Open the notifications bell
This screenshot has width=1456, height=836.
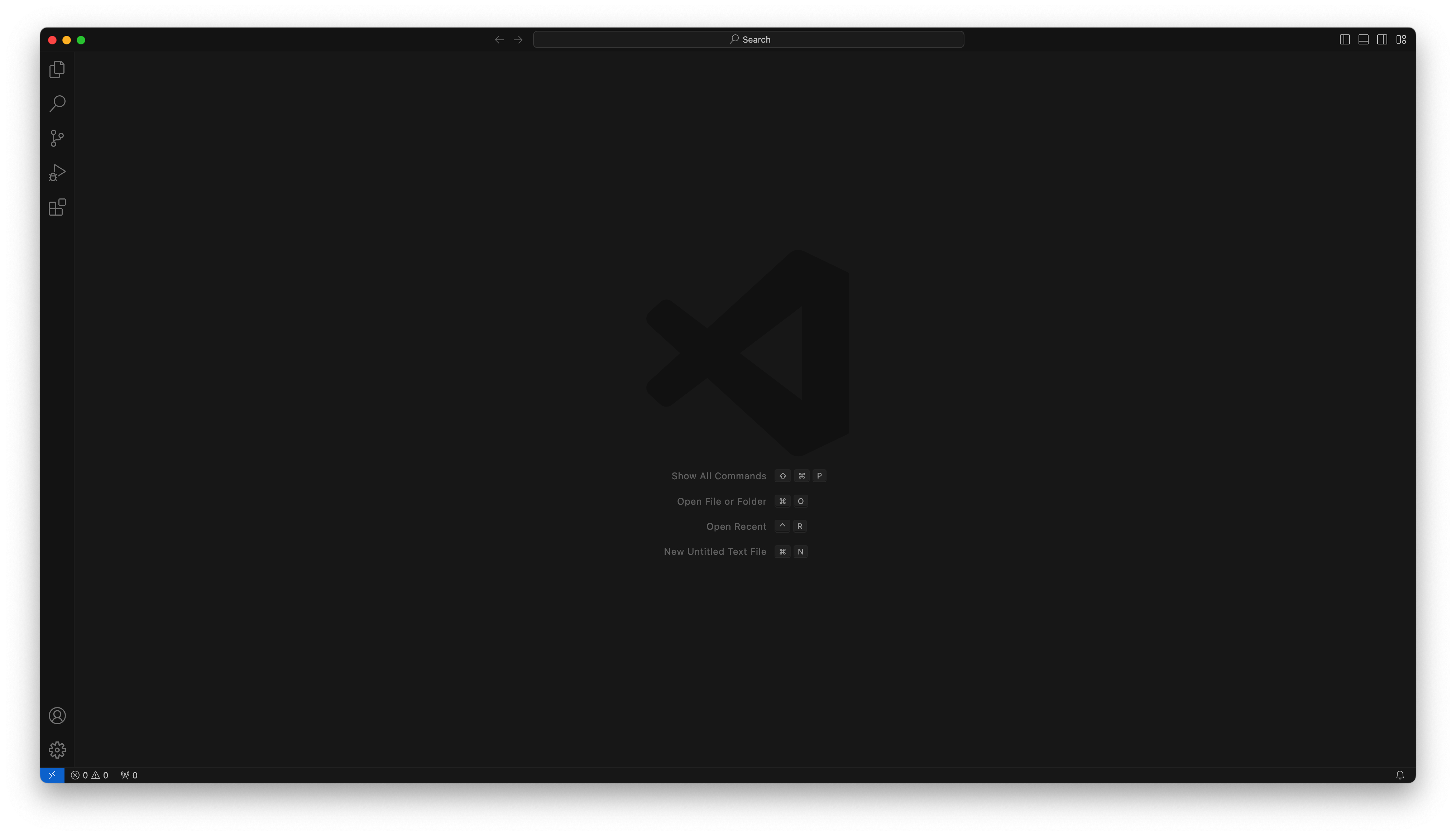1400,775
